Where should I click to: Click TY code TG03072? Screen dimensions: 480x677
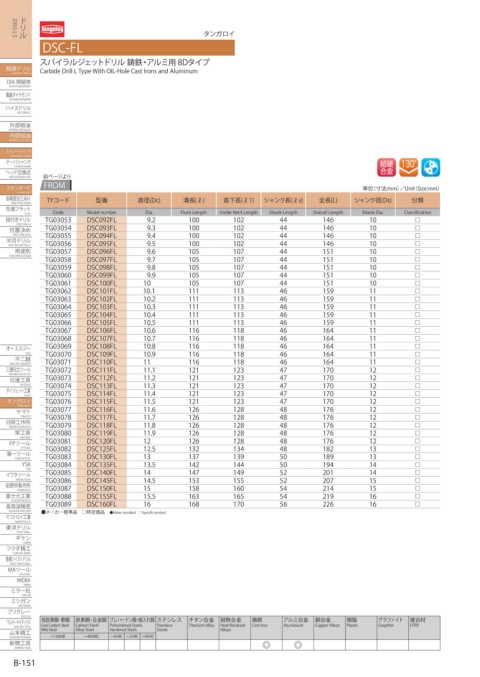[58, 370]
